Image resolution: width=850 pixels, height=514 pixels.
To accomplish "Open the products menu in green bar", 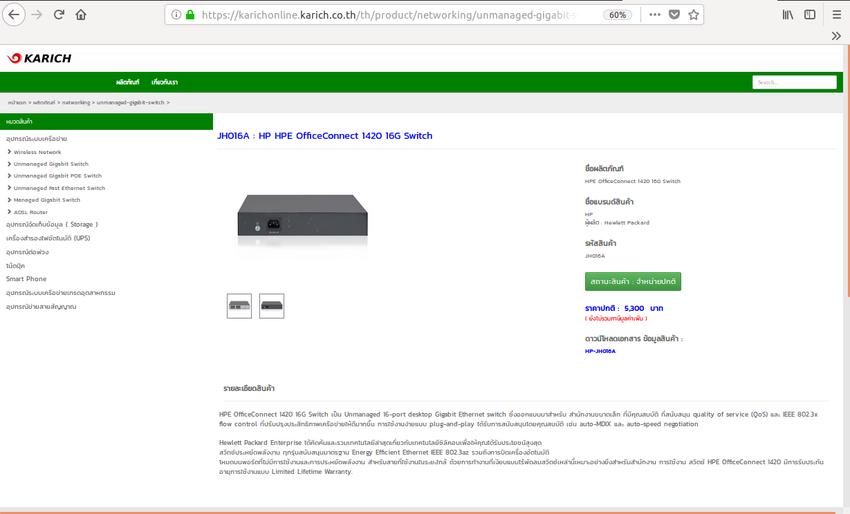I will pyautogui.click(x=127, y=82).
